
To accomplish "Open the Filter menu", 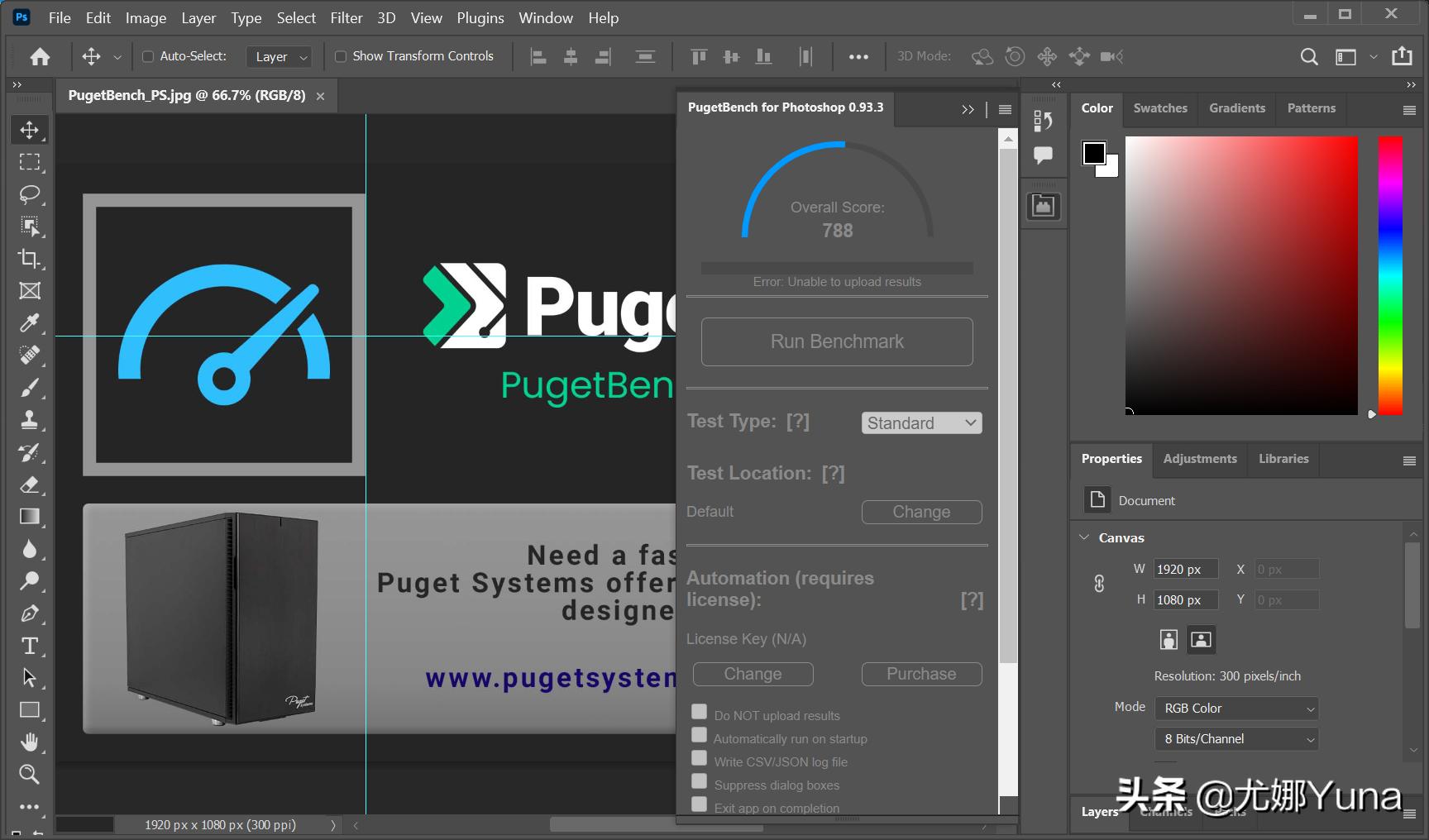I will 346,18.
